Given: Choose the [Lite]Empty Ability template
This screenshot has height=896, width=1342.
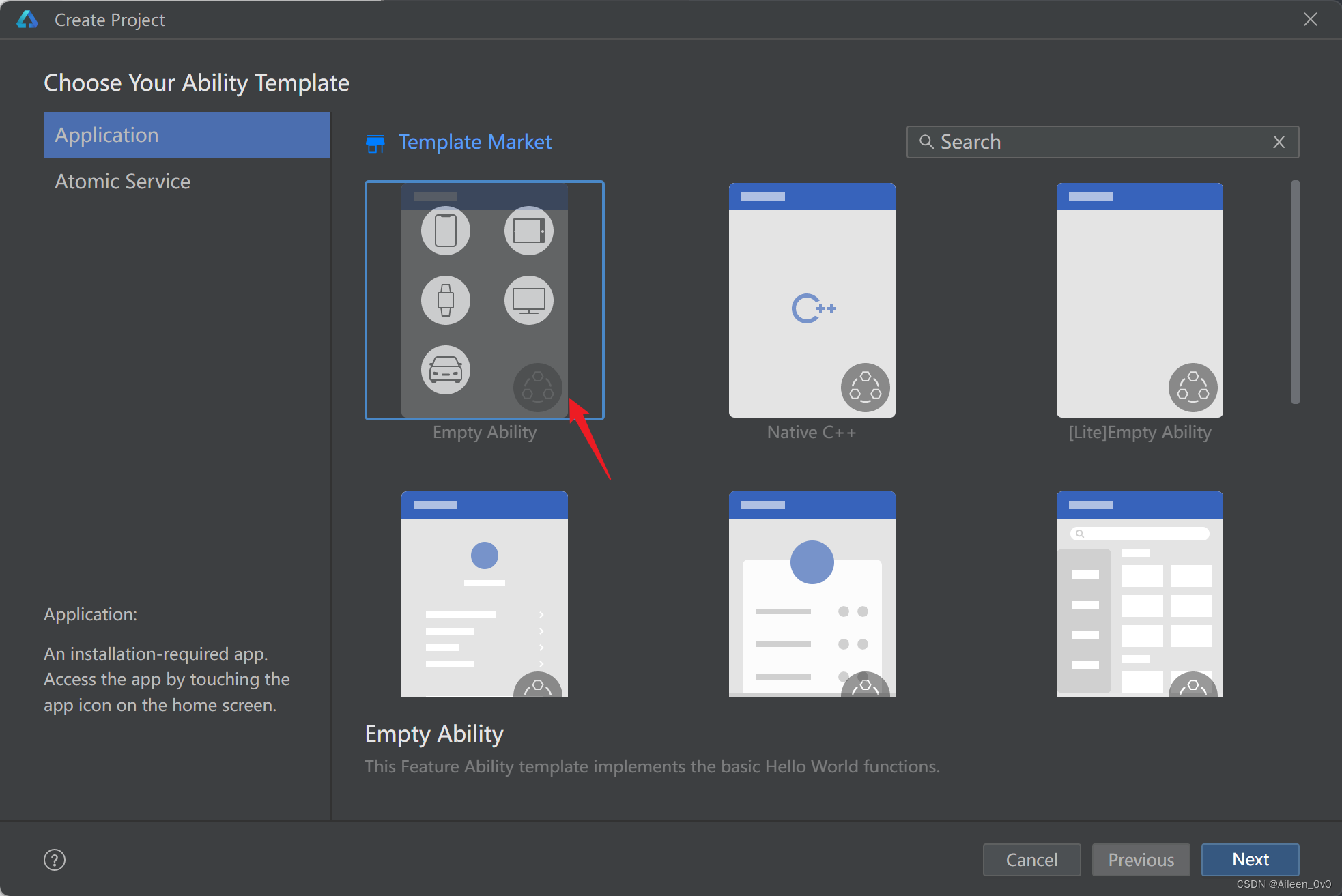Looking at the screenshot, I should click(1139, 300).
